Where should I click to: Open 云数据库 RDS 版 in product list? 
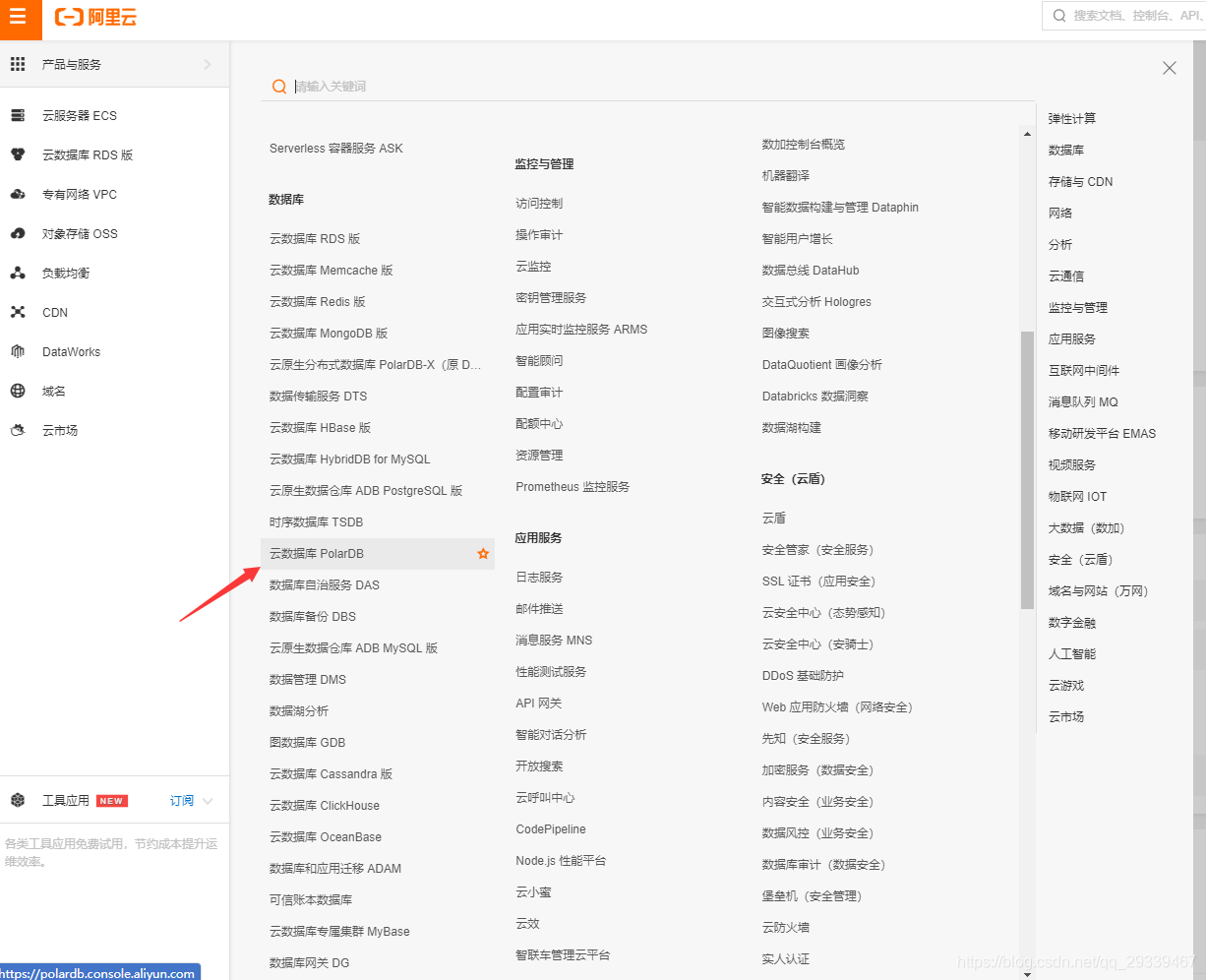[x=315, y=239]
